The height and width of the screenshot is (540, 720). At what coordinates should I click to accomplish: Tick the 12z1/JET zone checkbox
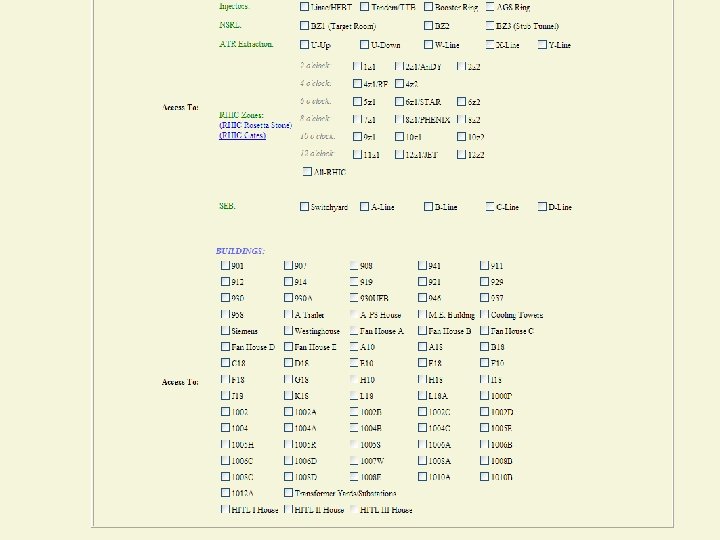point(399,154)
